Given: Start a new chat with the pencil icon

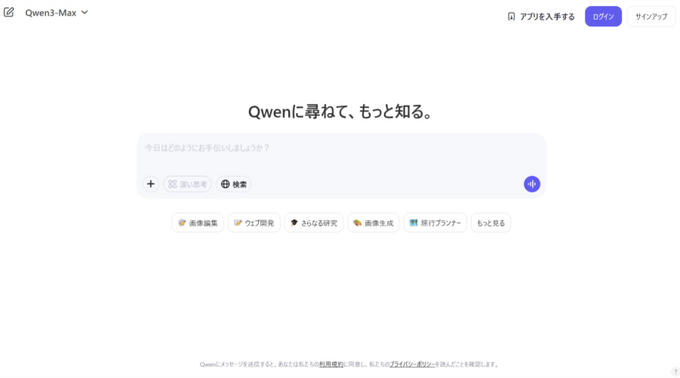Looking at the screenshot, I should tap(9, 12).
